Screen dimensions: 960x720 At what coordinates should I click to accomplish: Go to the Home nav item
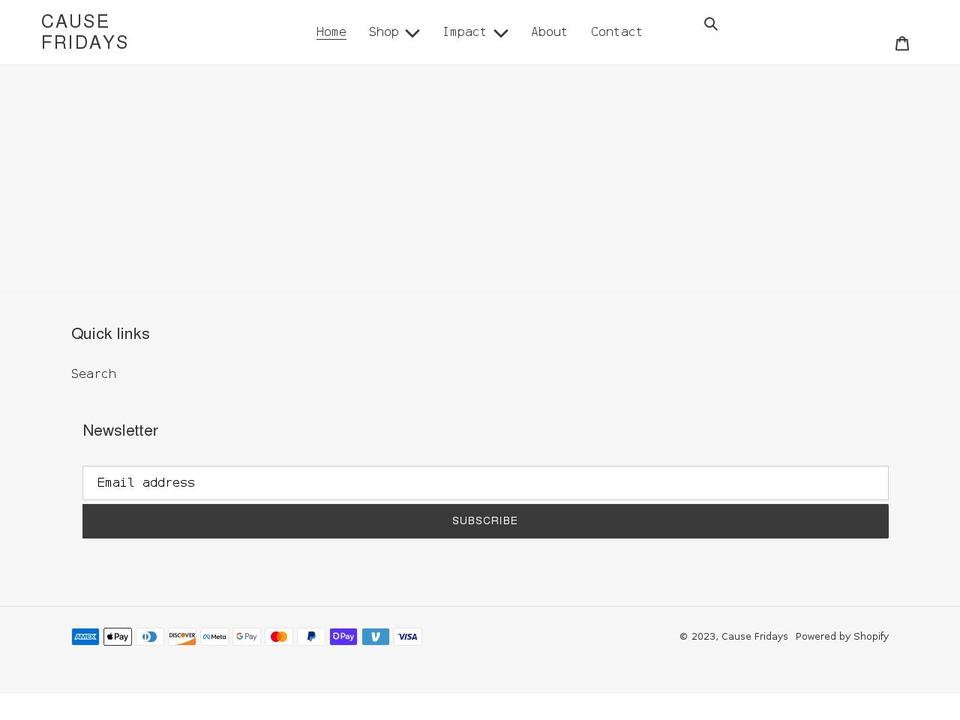pyautogui.click(x=331, y=32)
